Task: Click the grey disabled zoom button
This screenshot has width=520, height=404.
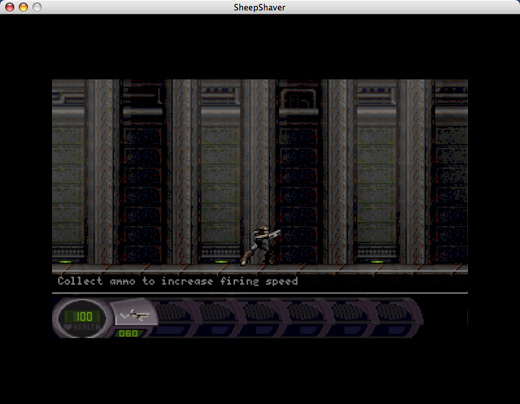Action: (37, 7)
